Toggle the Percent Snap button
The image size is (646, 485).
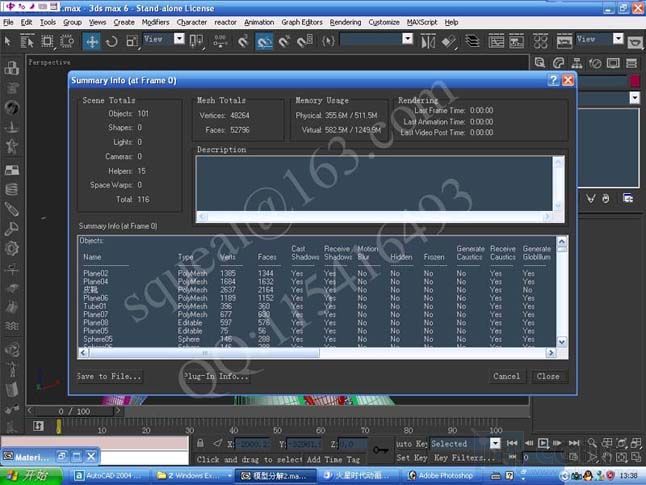[x=284, y=41]
